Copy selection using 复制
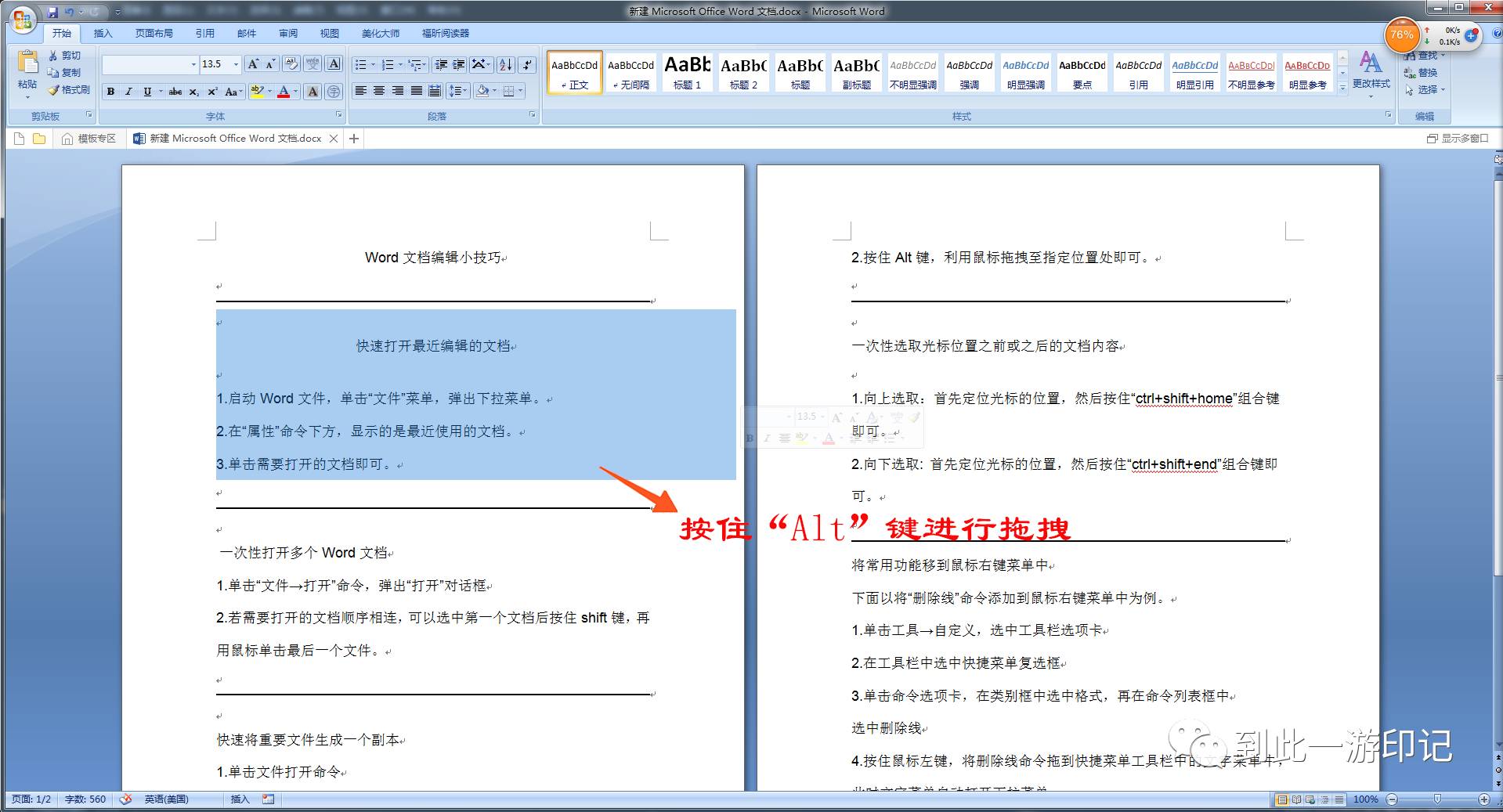1503x812 pixels. [64, 73]
